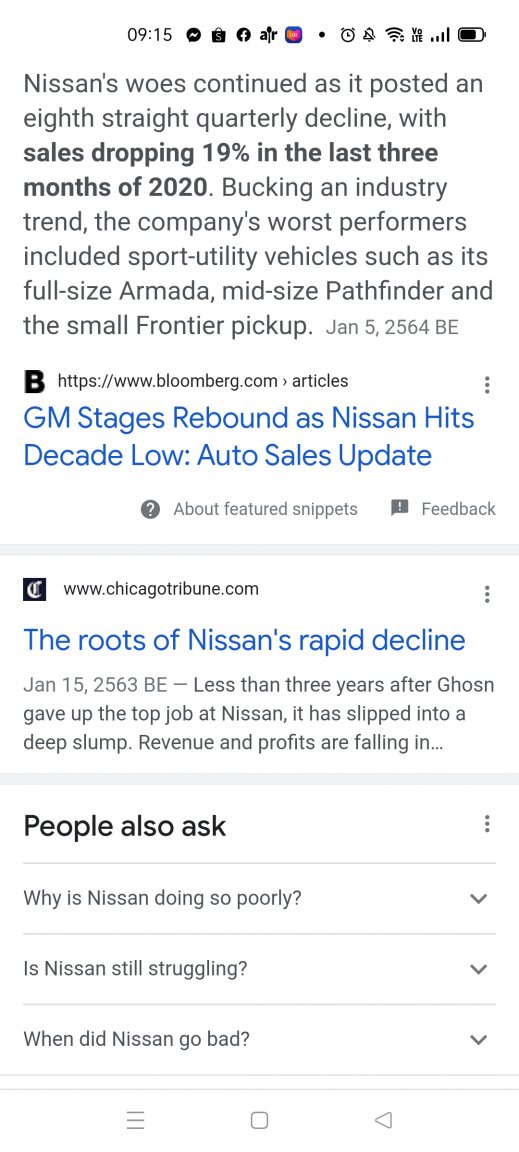Tap the Feedback text link

coord(459,508)
